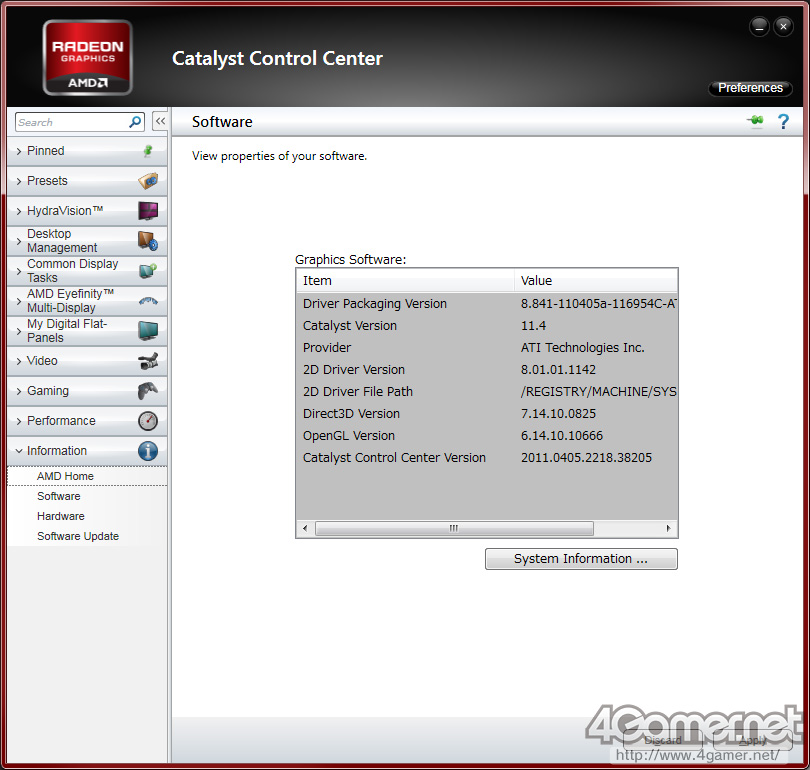This screenshot has height=770, width=810.
Task: Click the Pinned green pushpin icon
Action: (148, 151)
